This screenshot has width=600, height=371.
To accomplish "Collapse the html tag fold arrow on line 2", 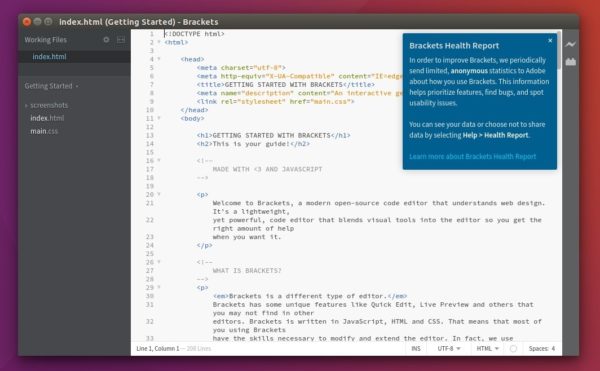I will (x=159, y=42).
